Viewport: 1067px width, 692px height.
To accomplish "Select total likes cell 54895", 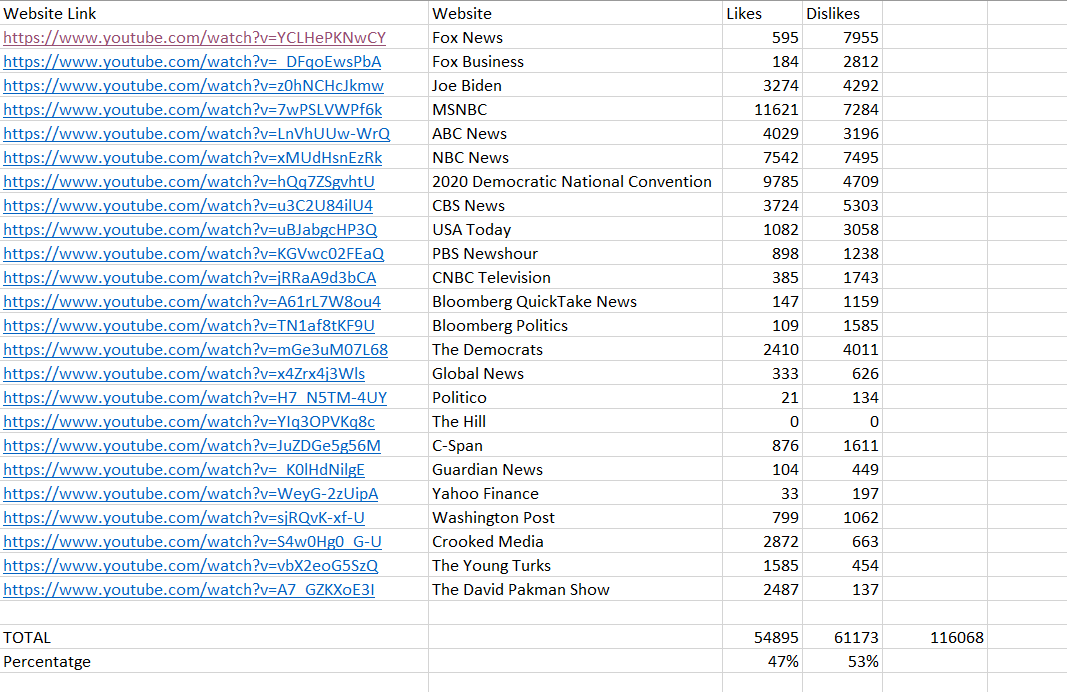I will (763, 638).
